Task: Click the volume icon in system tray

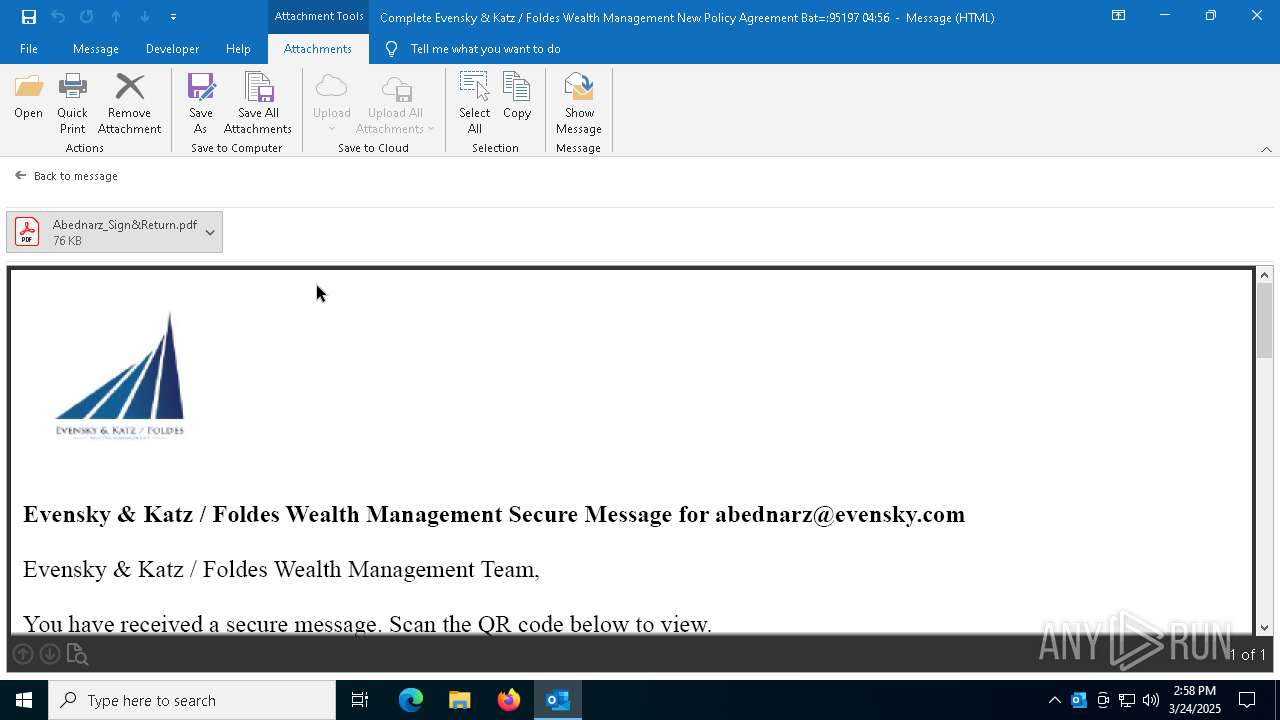Action: coord(1150,700)
